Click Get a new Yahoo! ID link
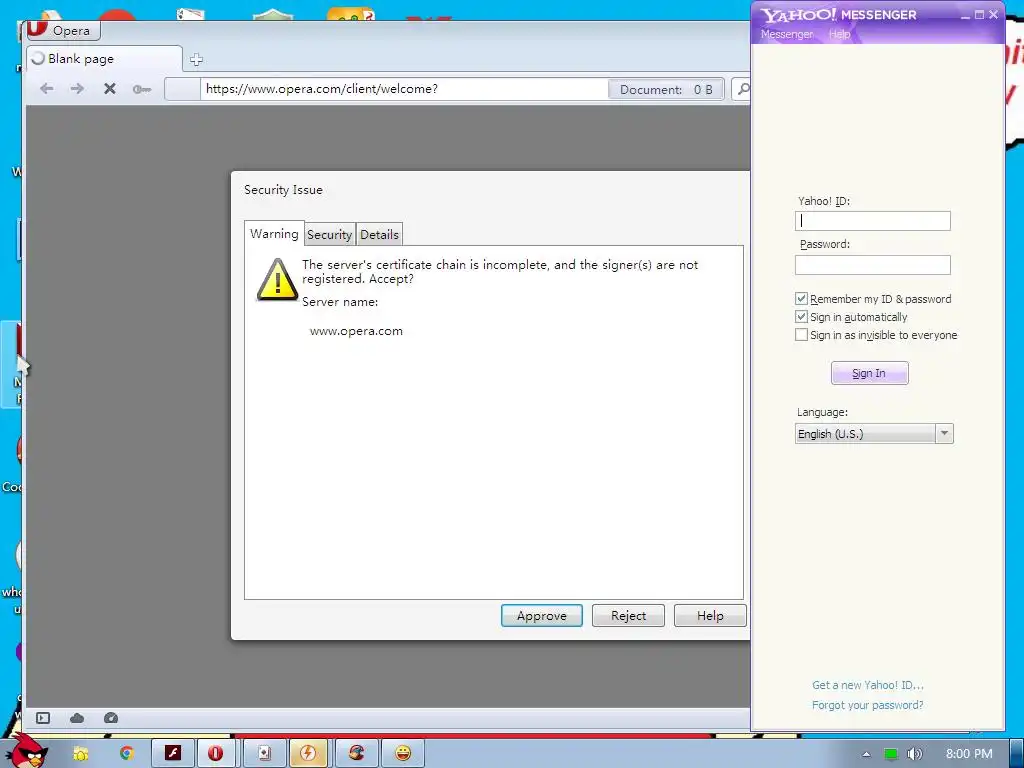 pyautogui.click(x=867, y=685)
